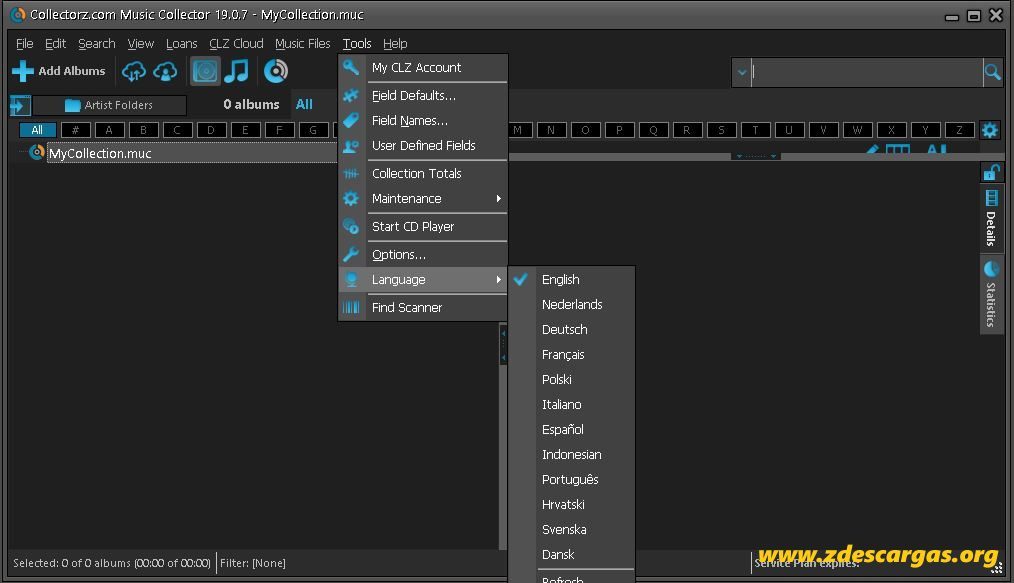Click the CLZ Cloud upload sync icon
This screenshot has width=1014, height=583.
coord(134,71)
